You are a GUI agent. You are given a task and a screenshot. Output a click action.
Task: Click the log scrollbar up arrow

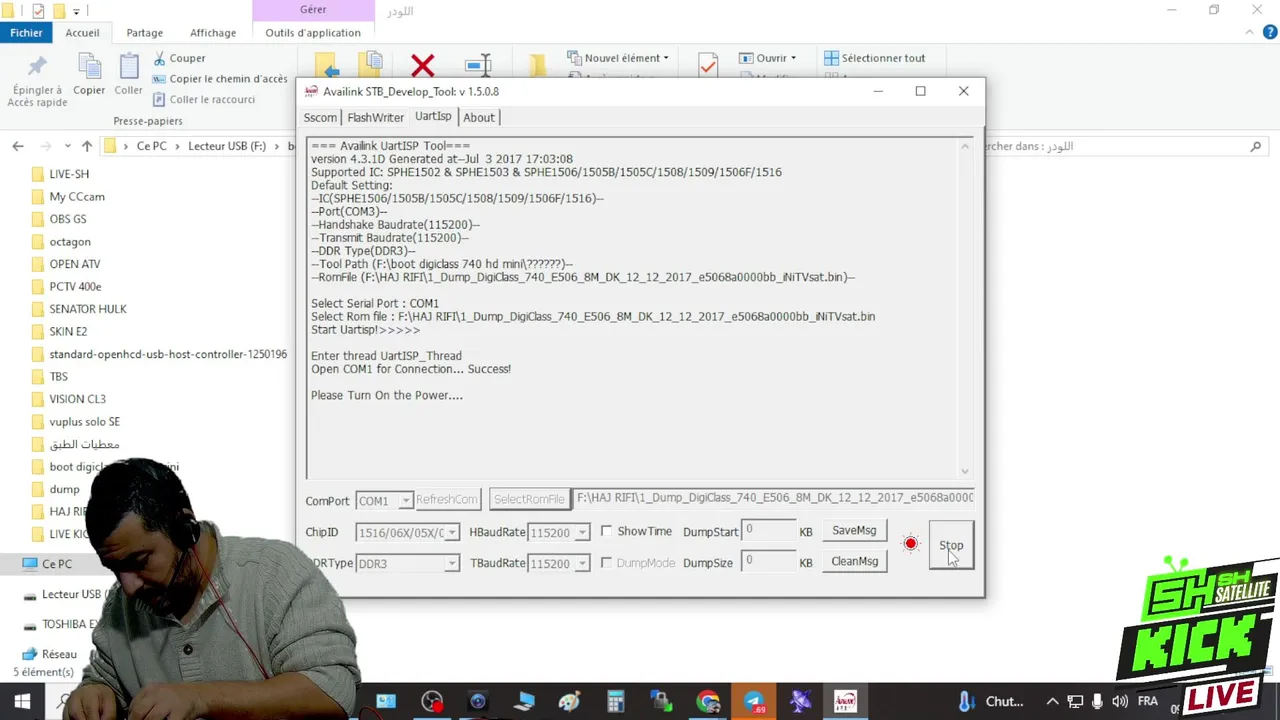965,146
